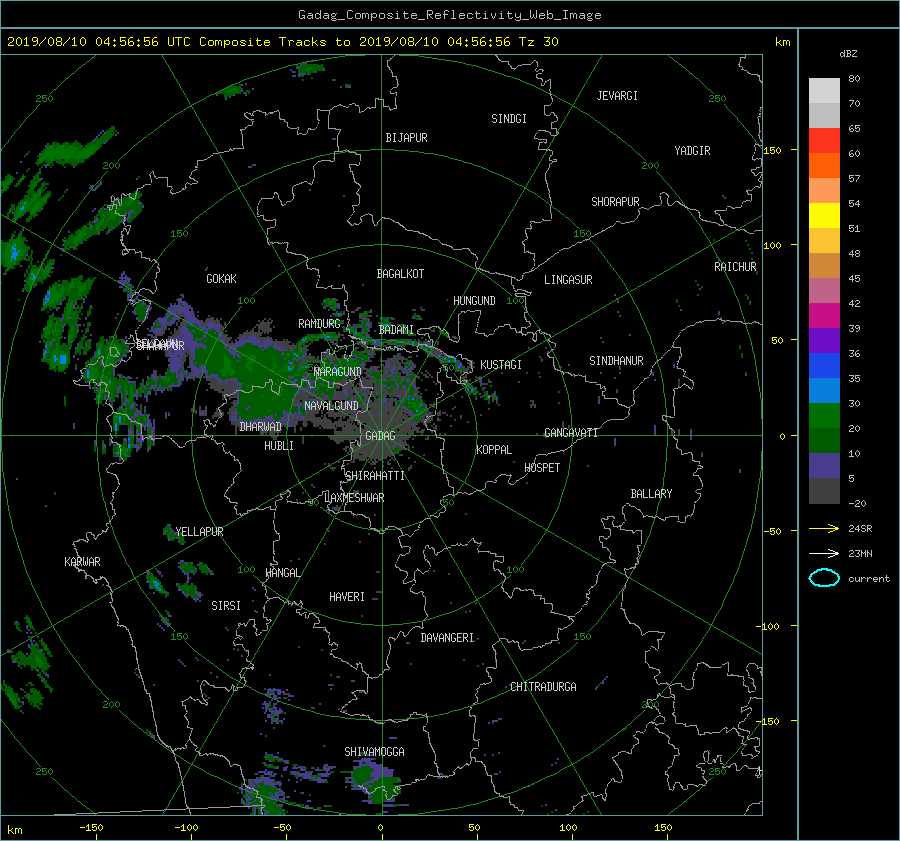
Task: Select the SIRSI city label
Action: 226,606
